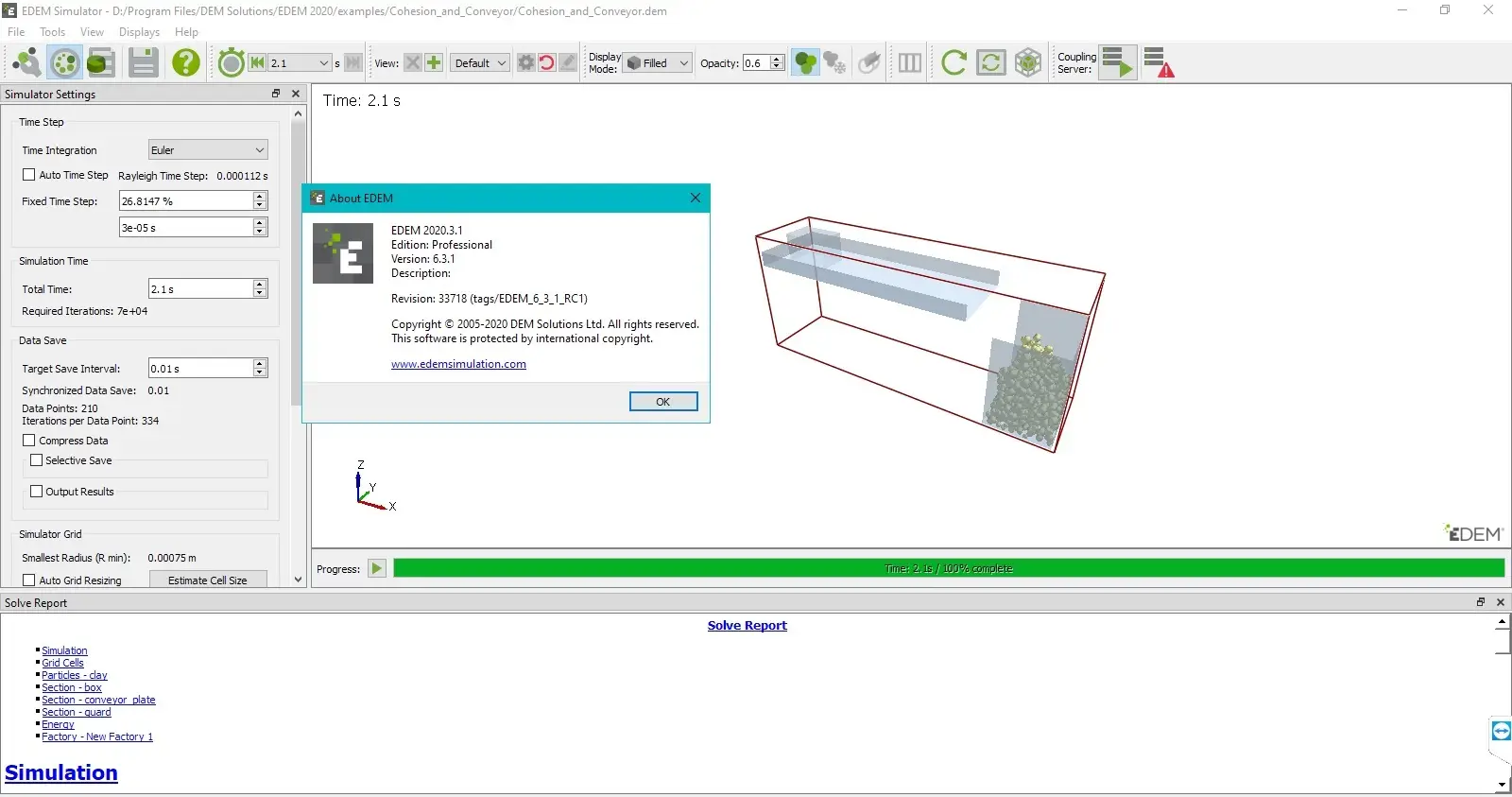Viewport: 1512px width, 797px height.
Task: Start the coupling server with play icon
Action: [1117, 63]
